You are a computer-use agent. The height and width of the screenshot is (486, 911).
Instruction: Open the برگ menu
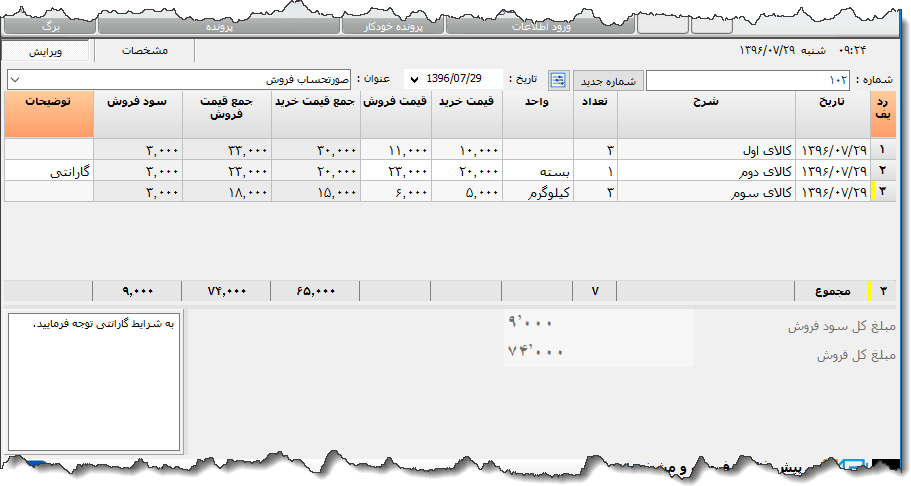coord(52,27)
